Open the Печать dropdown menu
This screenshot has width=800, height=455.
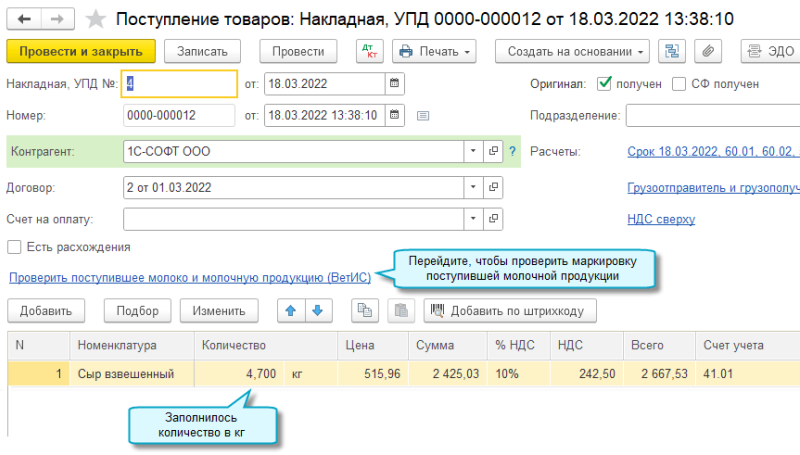(434, 52)
